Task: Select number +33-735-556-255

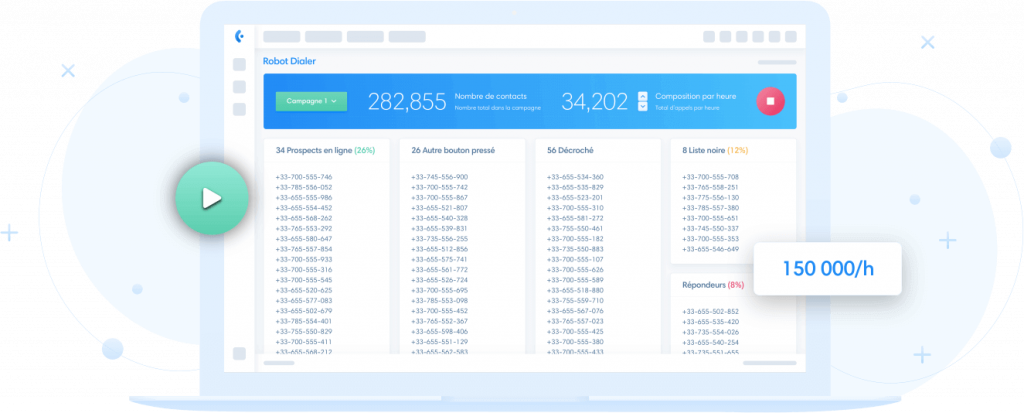Action: (440, 239)
